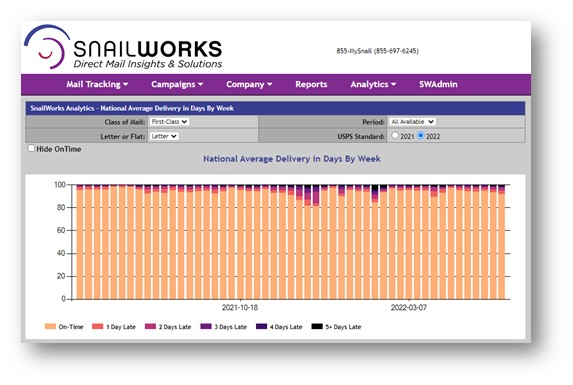Select the 2022 USPS Standard radio button
Image resolution: width=573 pixels, height=385 pixels.
[421, 136]
